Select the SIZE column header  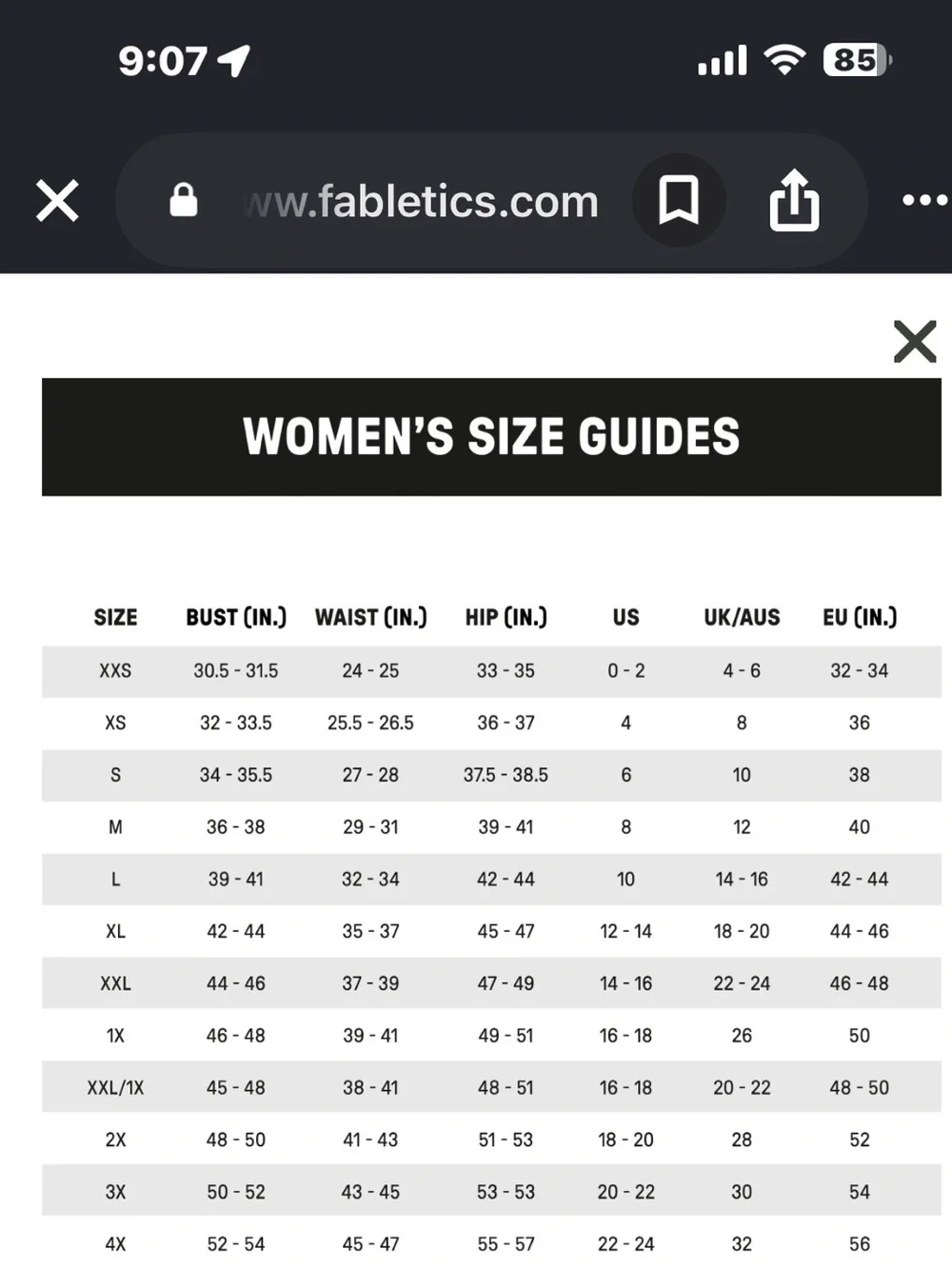pyautogui.click(x=115, y=617)
